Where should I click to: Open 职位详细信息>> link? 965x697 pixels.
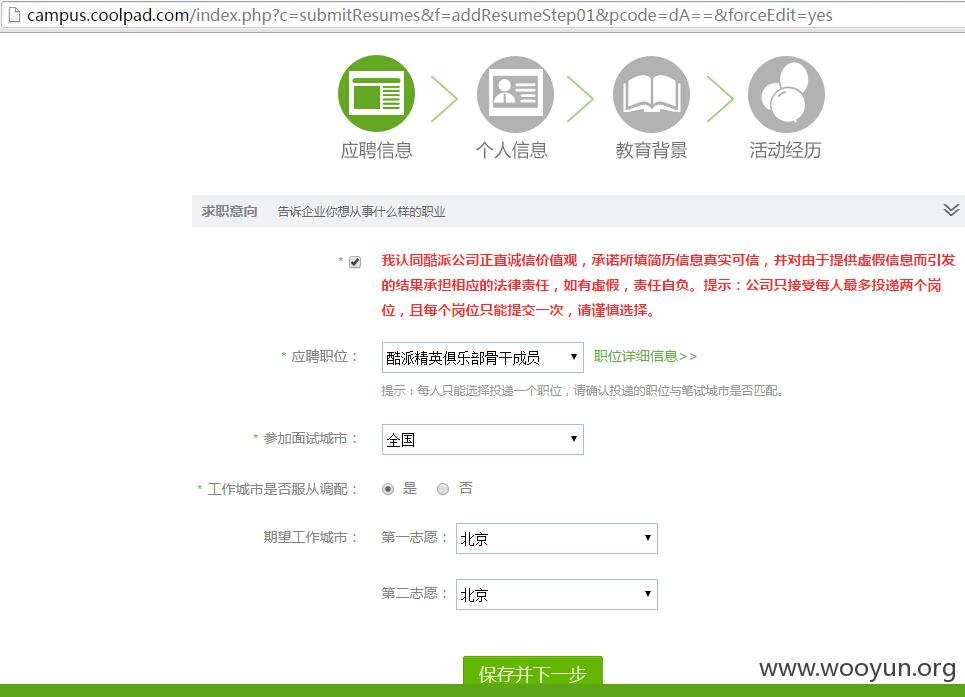pos(645,356)
